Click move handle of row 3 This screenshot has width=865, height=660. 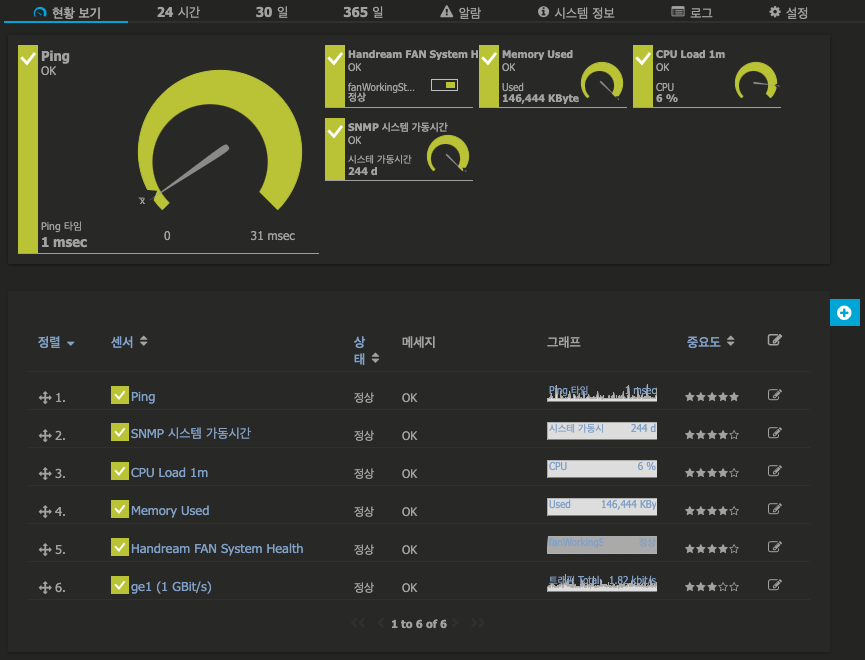coord(45,474)
